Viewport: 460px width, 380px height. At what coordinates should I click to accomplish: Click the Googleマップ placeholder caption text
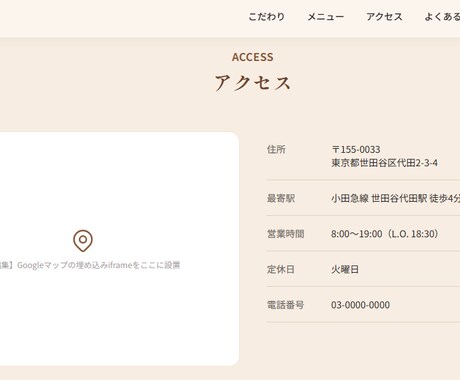coord(90,265)
